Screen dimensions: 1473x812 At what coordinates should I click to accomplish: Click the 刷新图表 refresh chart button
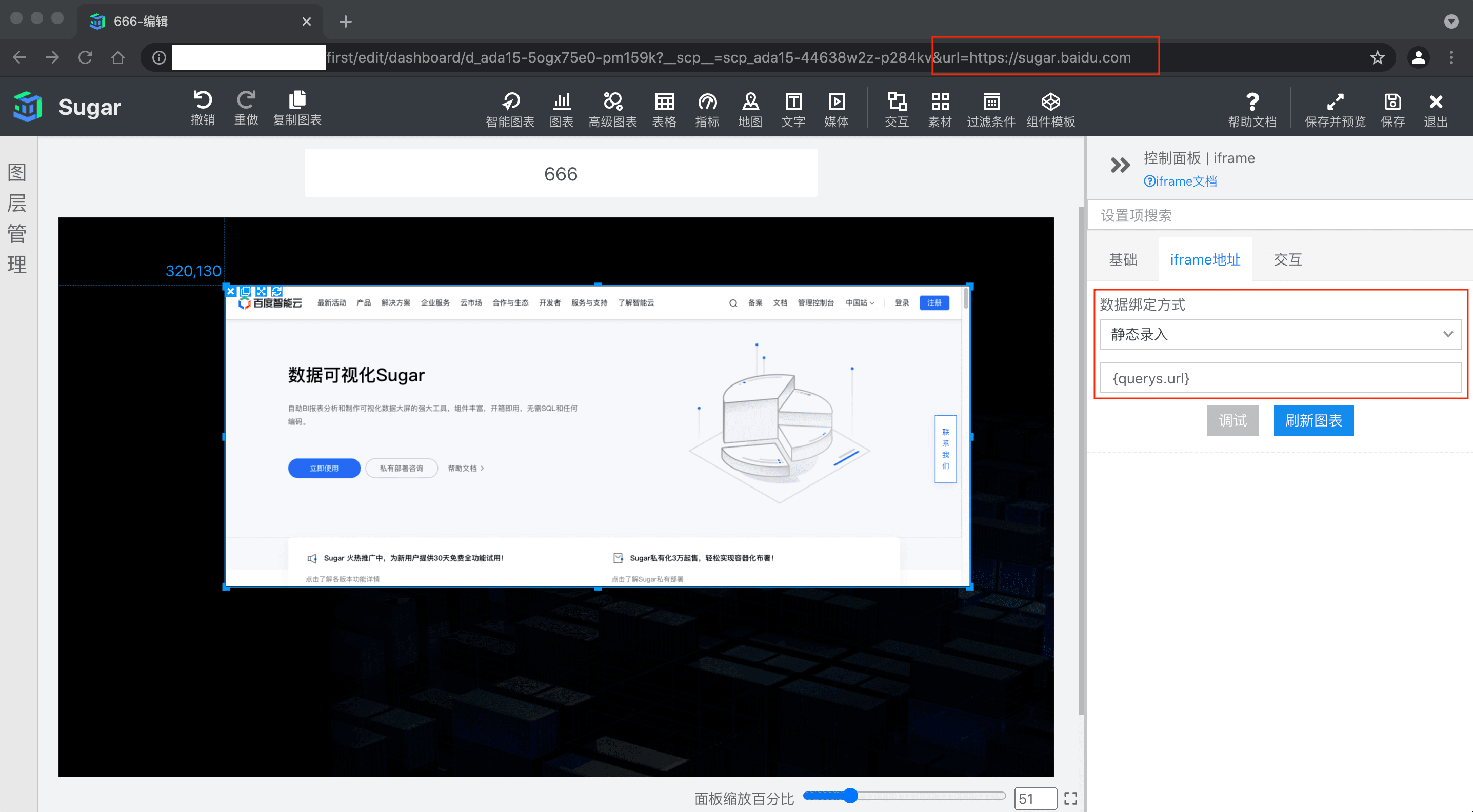point(1313,420)
